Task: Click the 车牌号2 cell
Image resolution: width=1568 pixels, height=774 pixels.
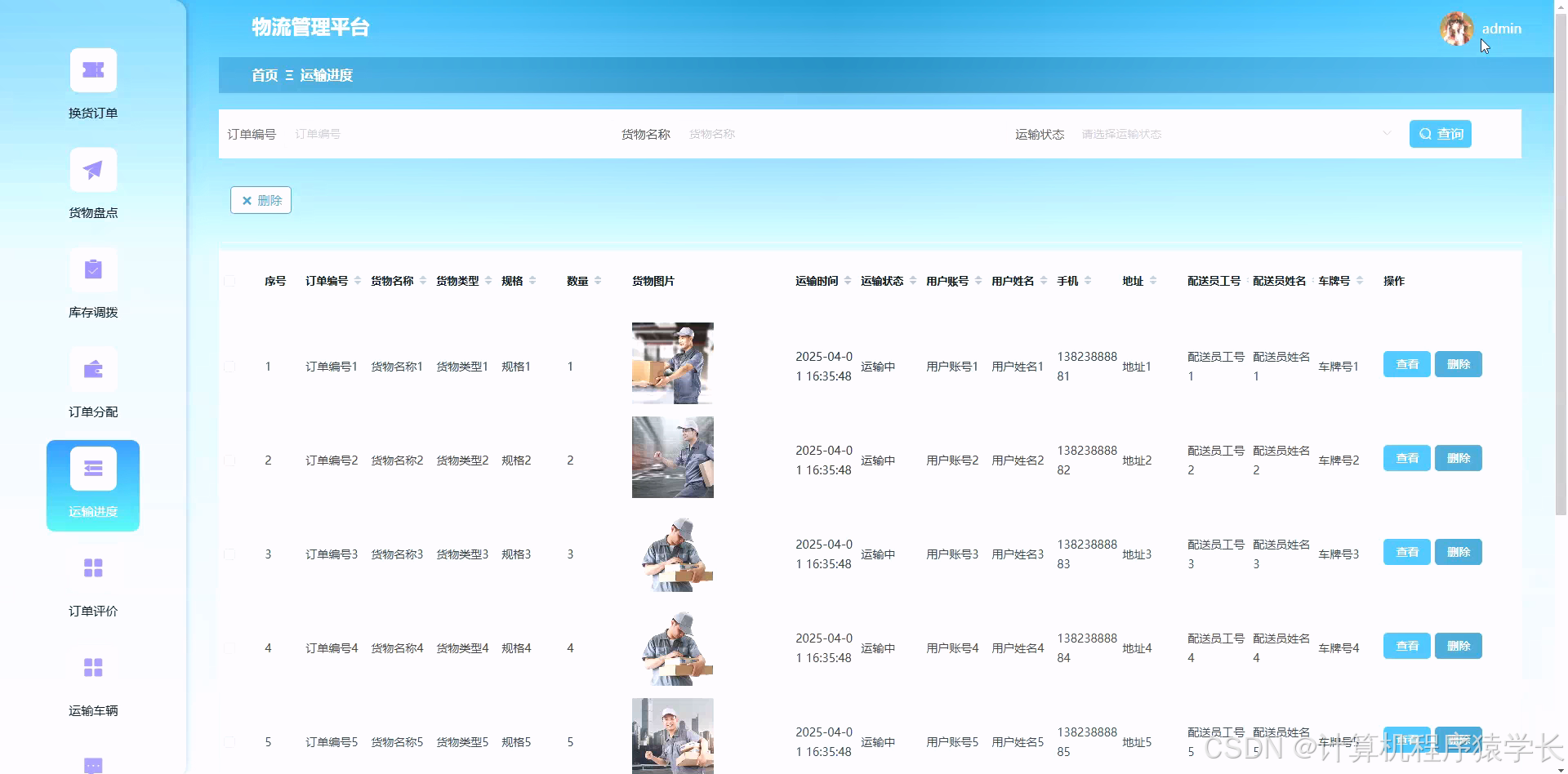Action: pos(1339,460)
